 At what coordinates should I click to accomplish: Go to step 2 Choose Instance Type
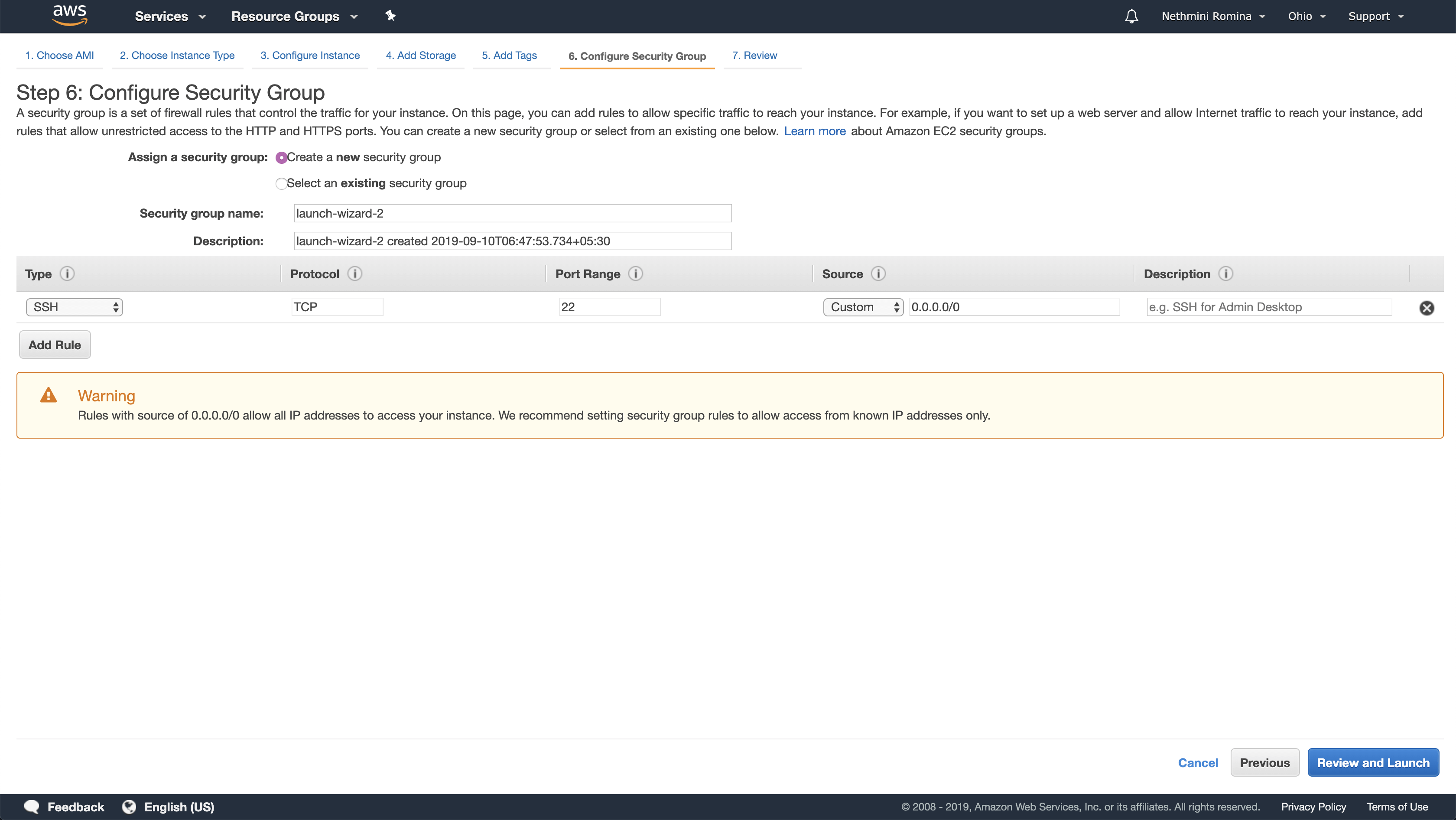tap(177, 55)
